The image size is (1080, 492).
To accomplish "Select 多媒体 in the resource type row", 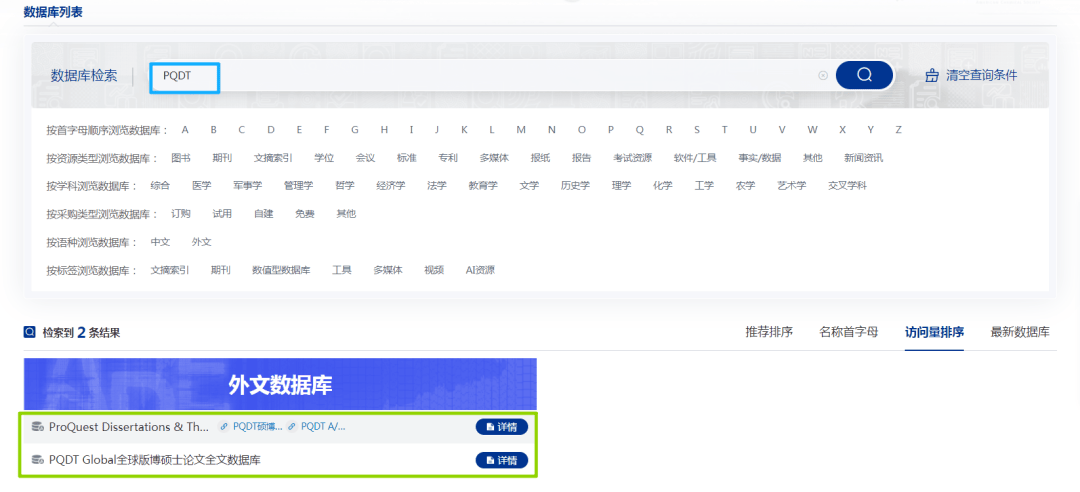I will click(x=494, y=158).
